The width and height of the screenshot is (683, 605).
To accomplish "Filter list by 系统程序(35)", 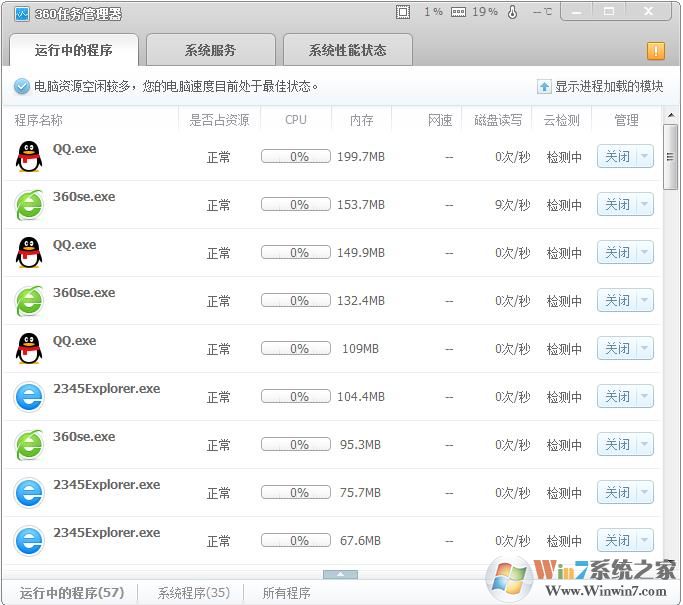I will click(x=193, y=593).
